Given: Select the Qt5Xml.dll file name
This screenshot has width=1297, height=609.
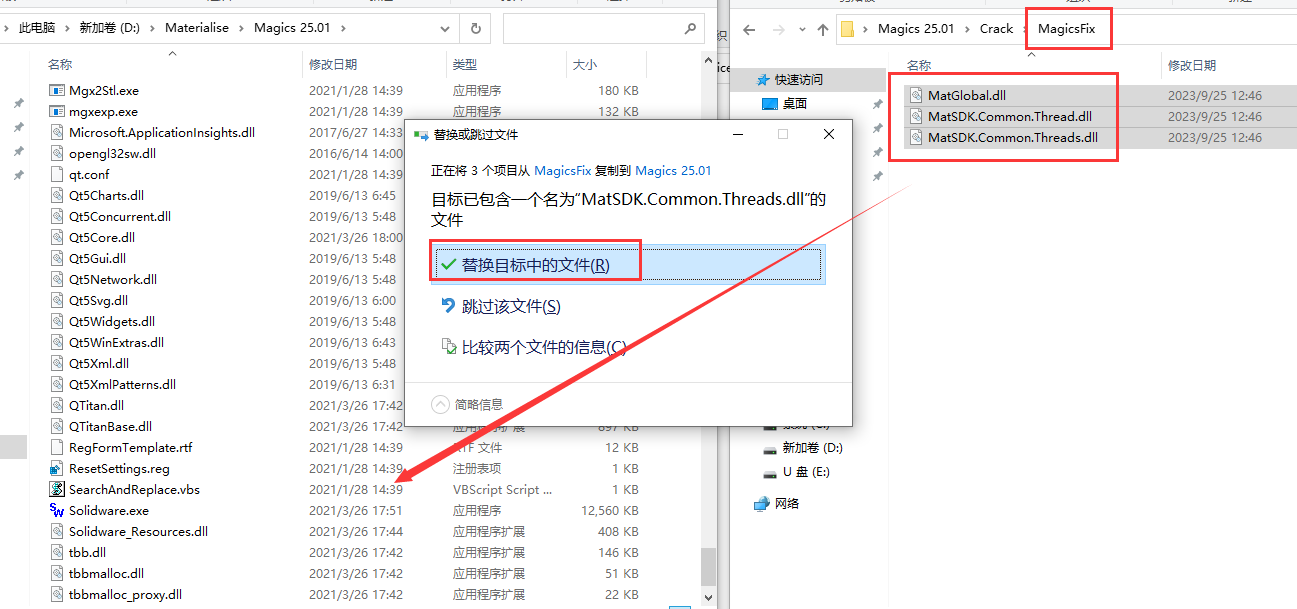Looking at the screenshot, I should (x=98, y=364).
